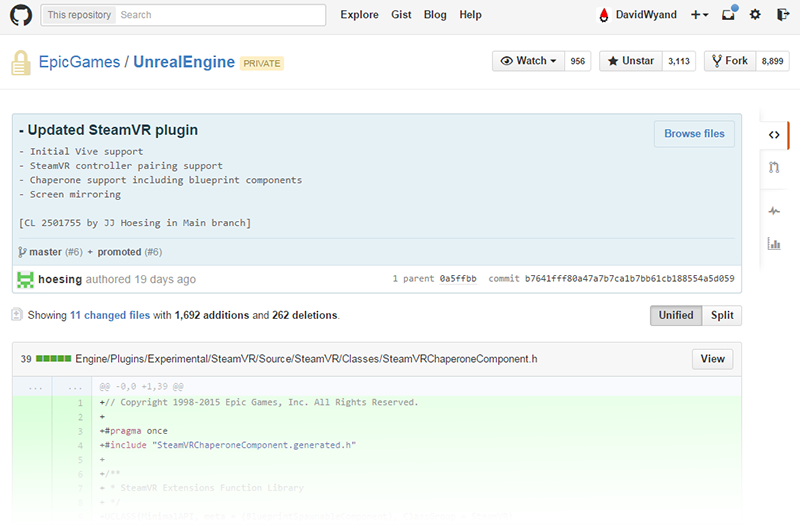
Task: Click the '#include SteamVRChaperoneComponent.generated.h' line
Action: tap(228, 445)
